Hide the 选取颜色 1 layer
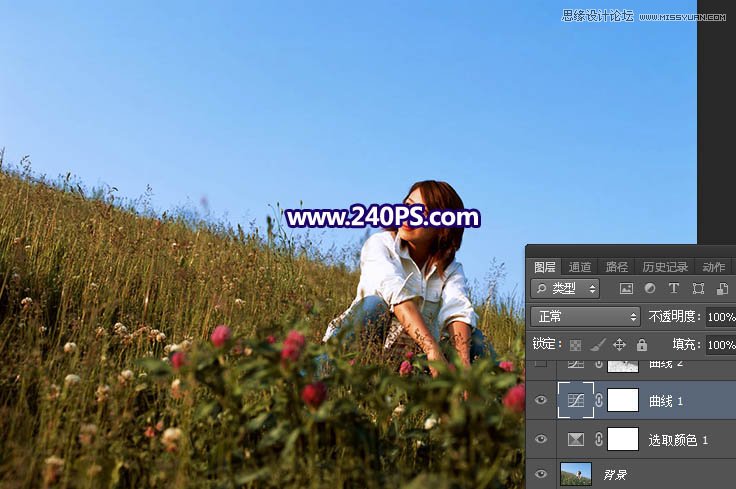736x489 pixels. pyautogui.click(x=541, y=439)
